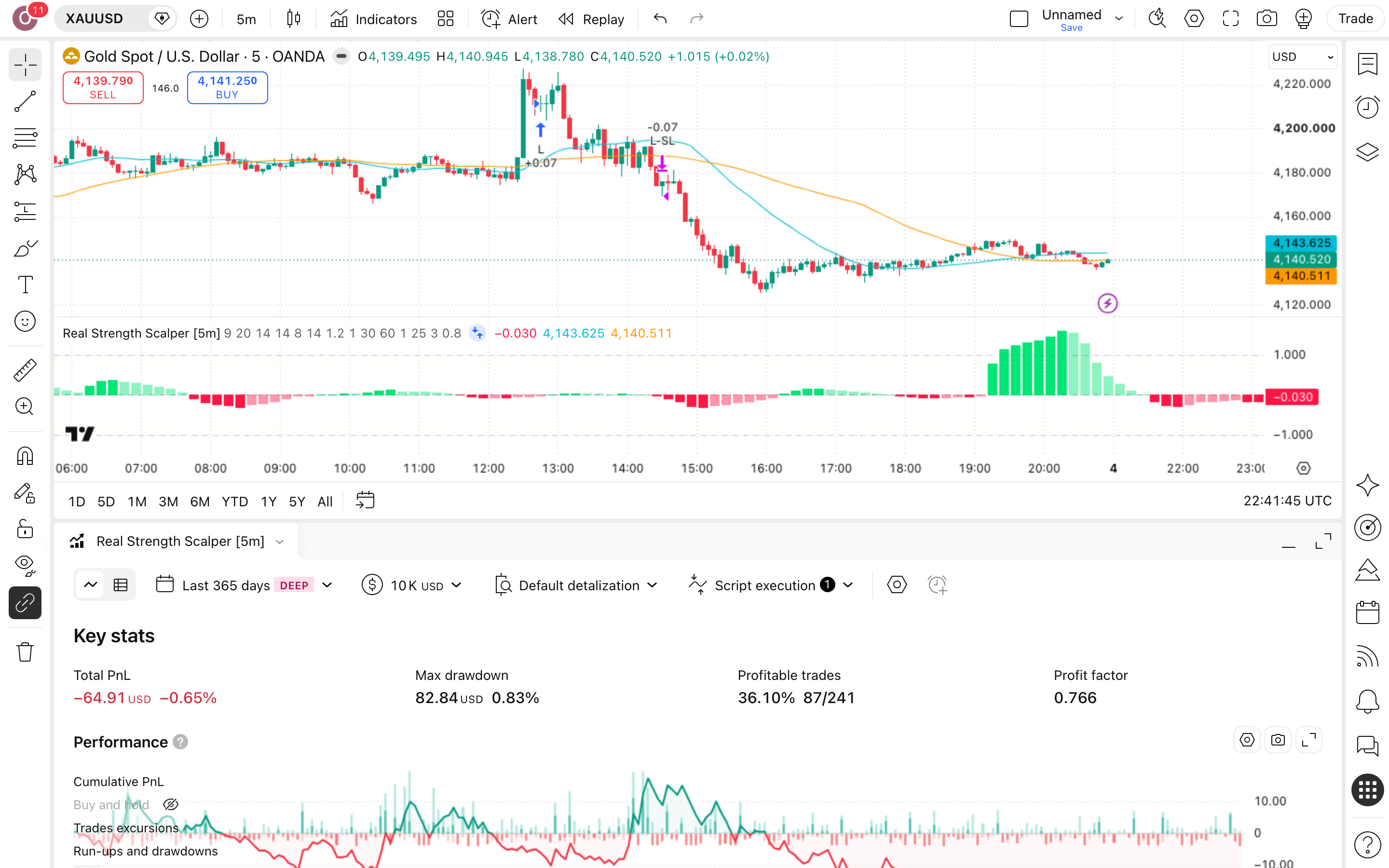Click the trash remove objects icon
Image resolution: width=1389 pixels, height=868 pixels.
[x=25, y=652]
